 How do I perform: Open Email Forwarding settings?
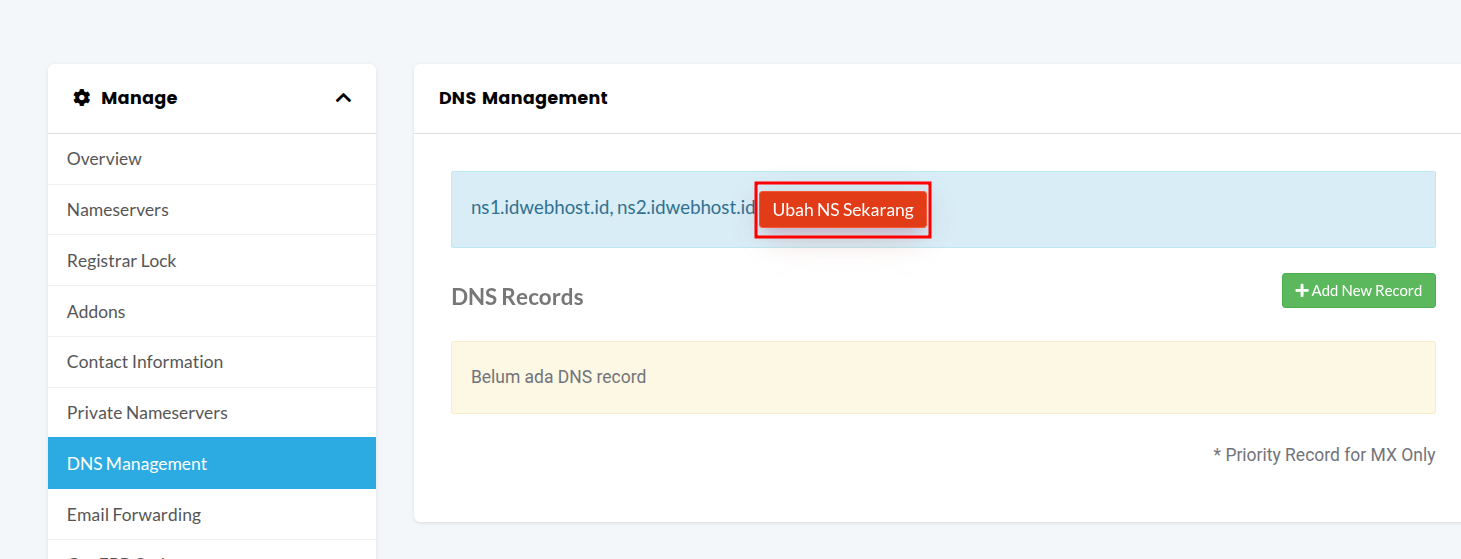(x=212, y=515)
